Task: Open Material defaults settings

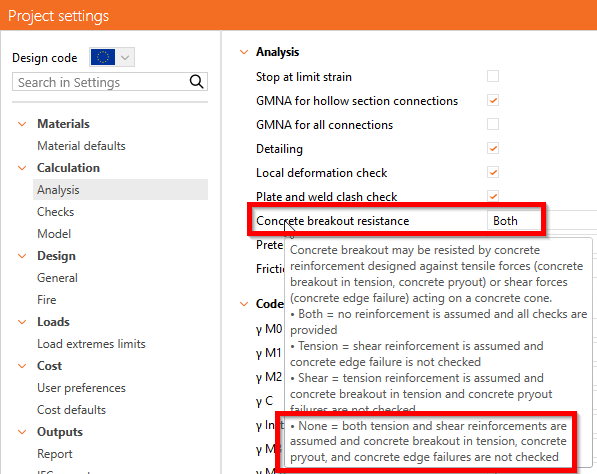Action: tap(81, 146)
